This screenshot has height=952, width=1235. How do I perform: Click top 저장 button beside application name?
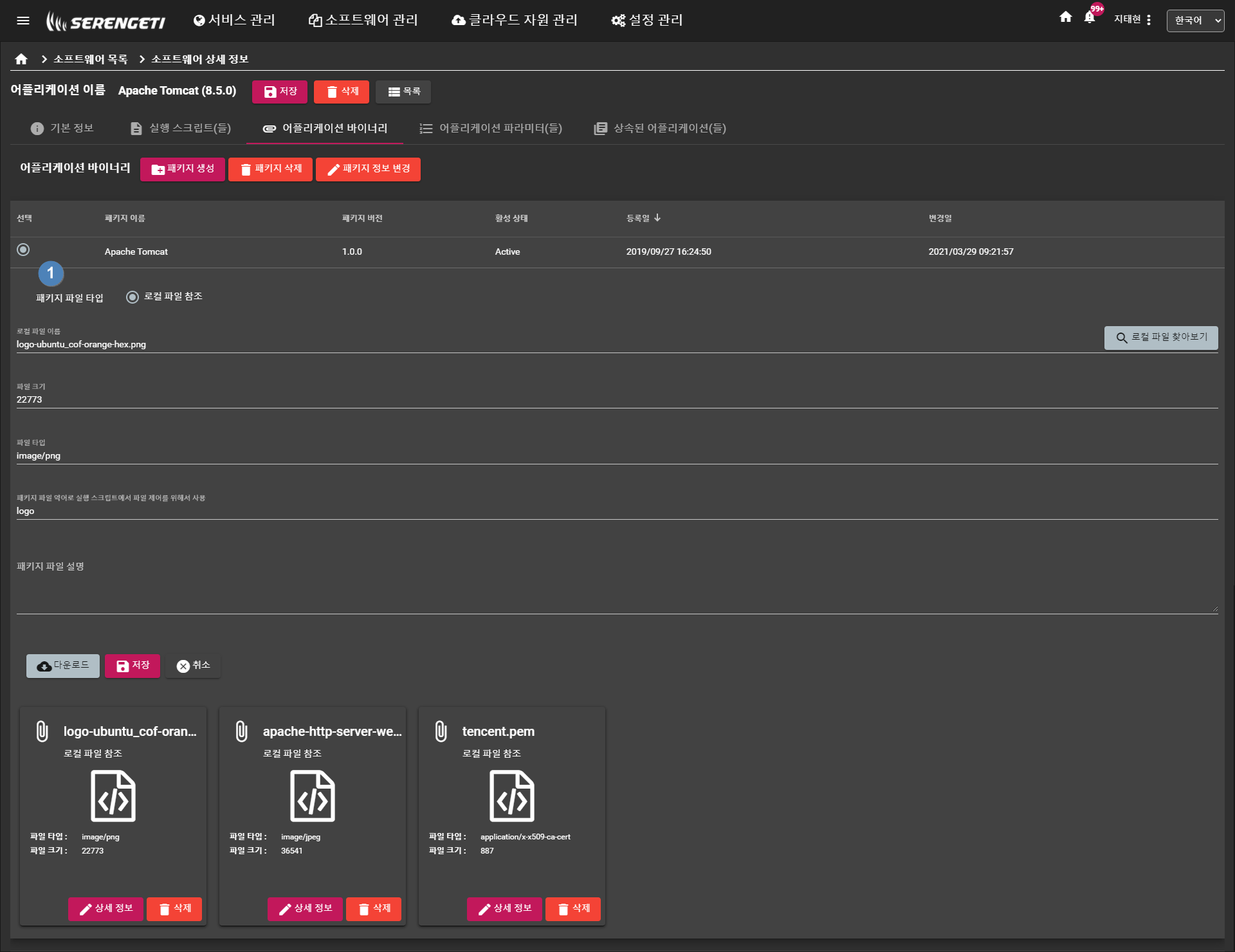click(280, 92)
